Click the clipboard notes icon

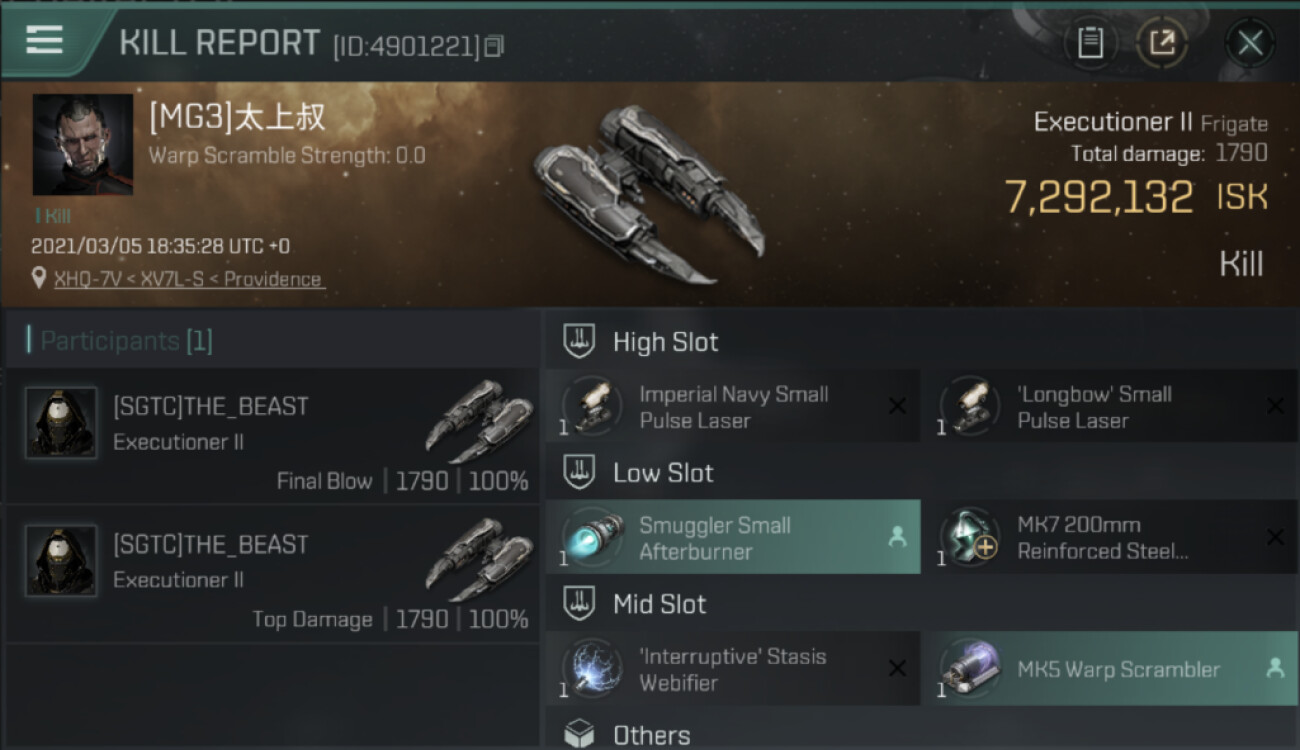point(1090,42)
